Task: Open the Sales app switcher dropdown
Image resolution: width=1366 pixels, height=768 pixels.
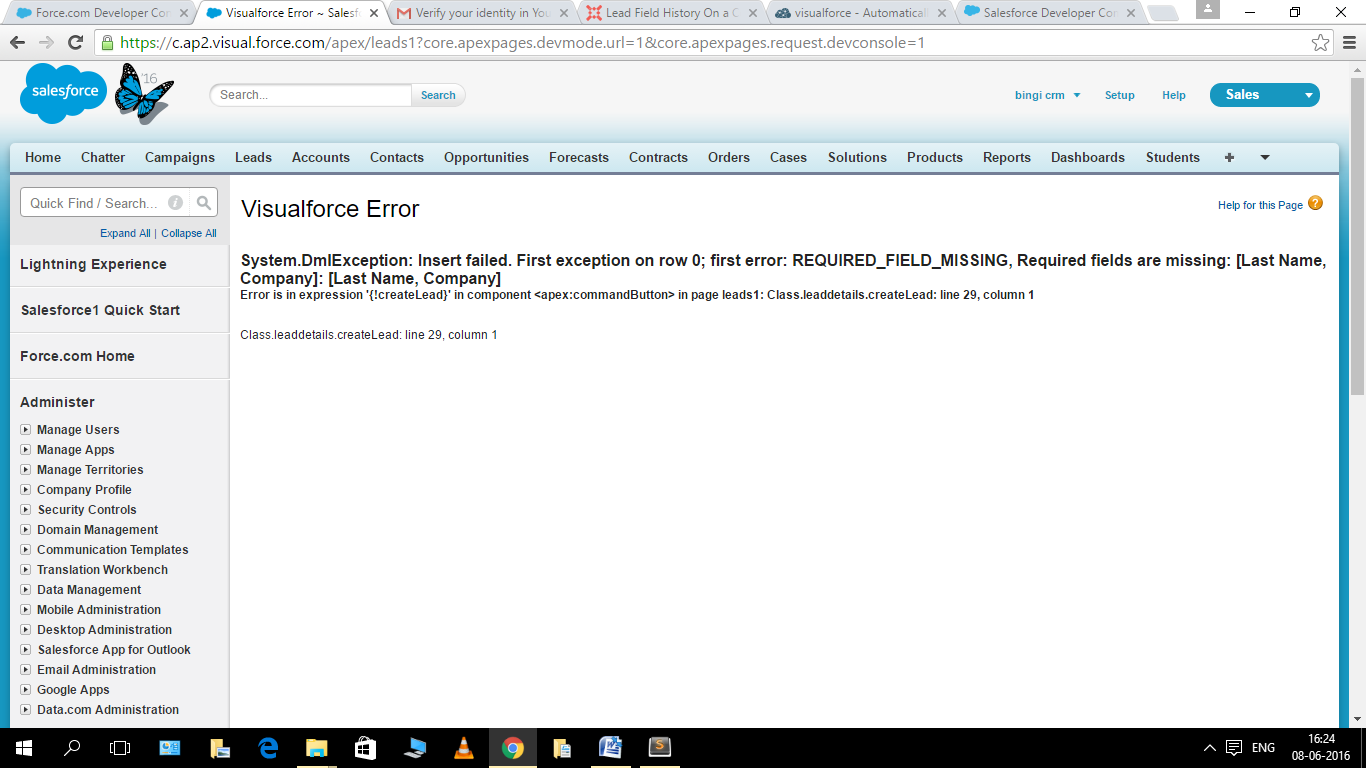Action: 1265,95
